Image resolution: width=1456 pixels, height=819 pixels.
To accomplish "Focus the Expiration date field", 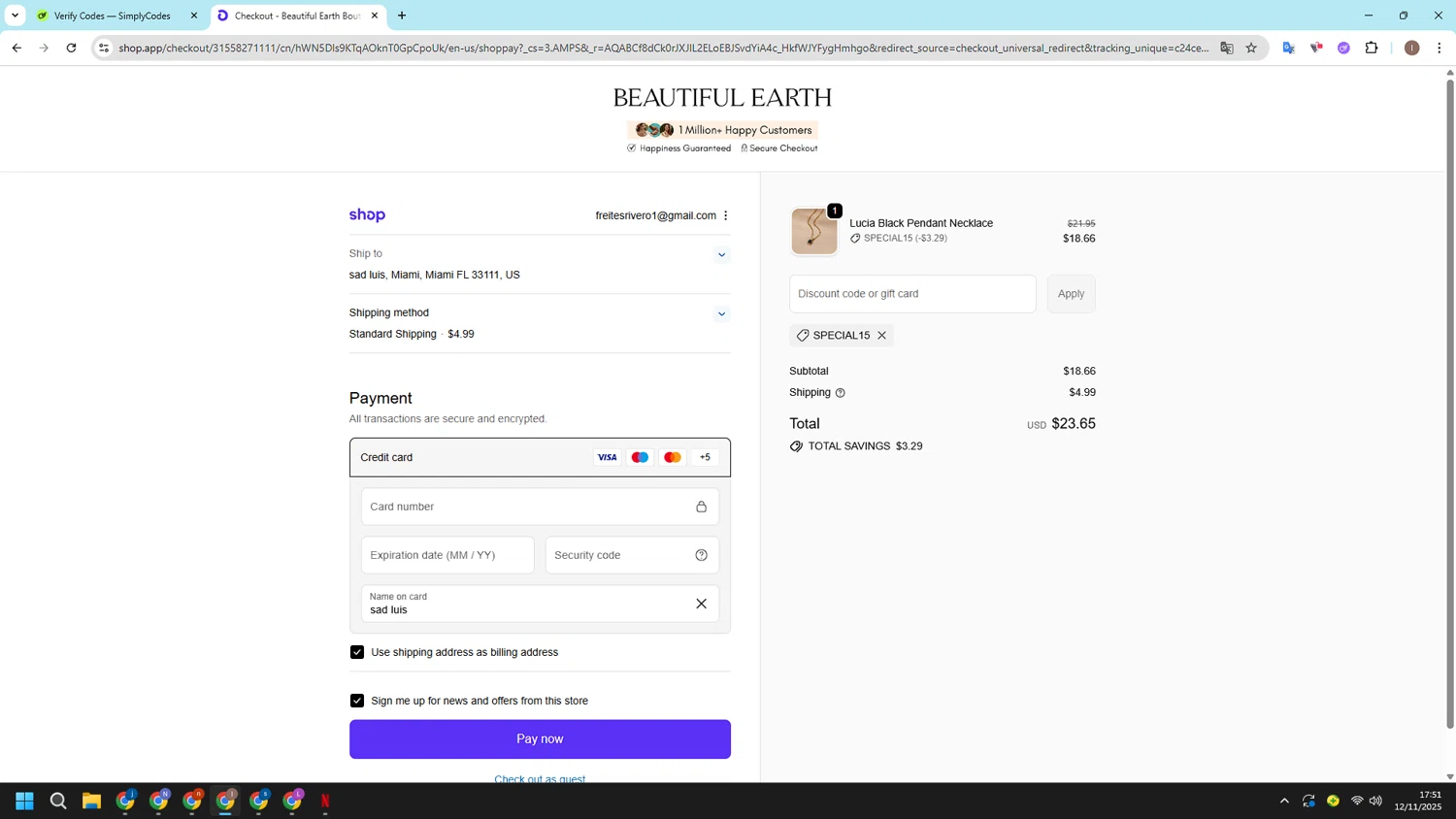I will [x=447, y=555].
